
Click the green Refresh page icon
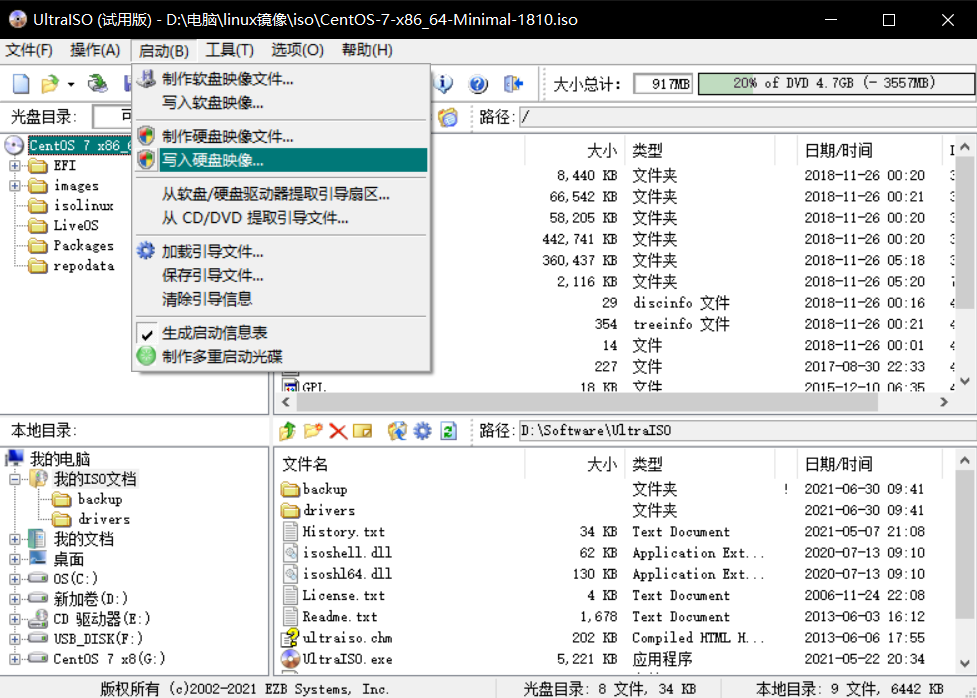click(448, 431)
